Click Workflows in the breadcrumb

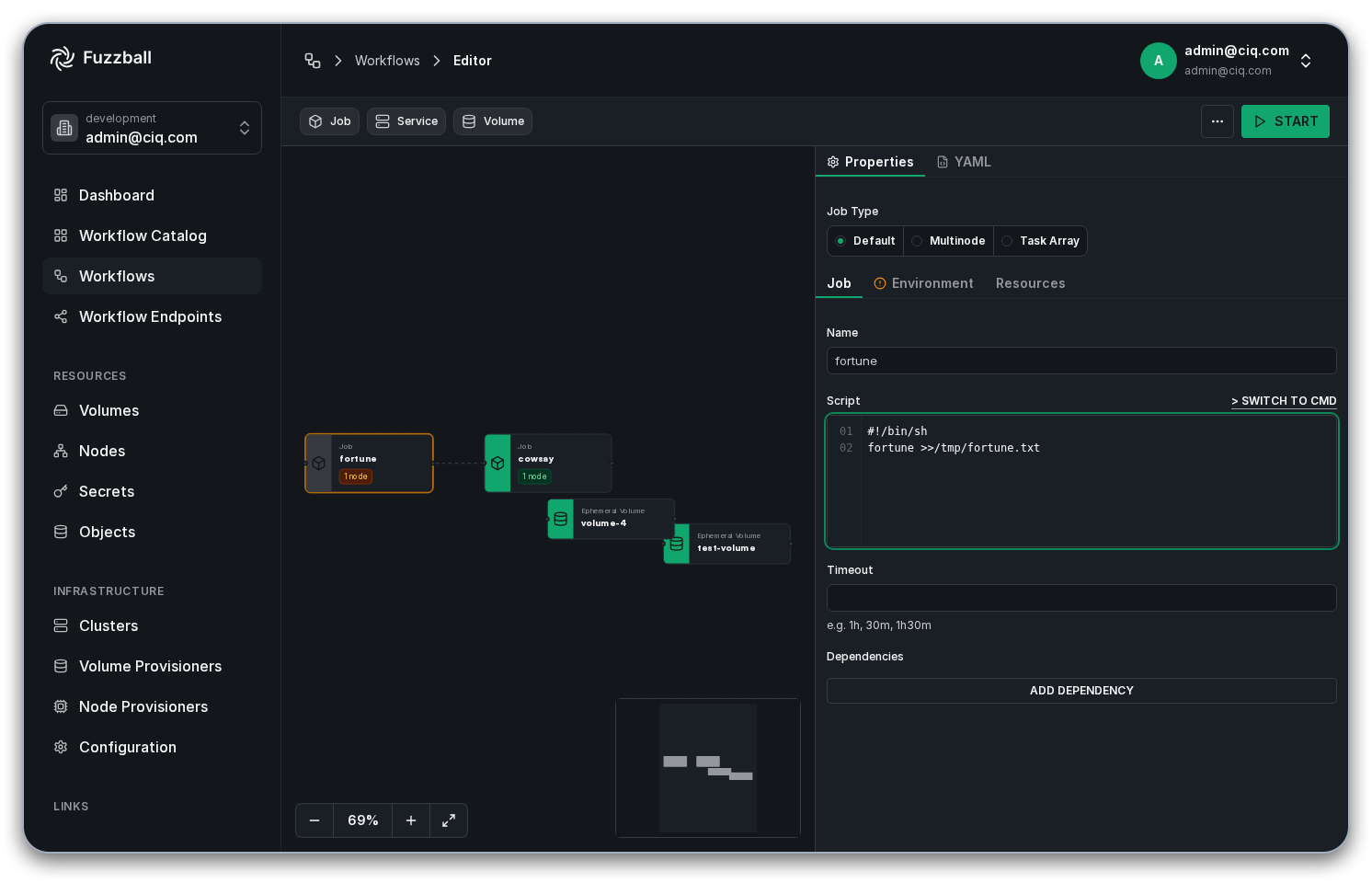click(387, 61)
